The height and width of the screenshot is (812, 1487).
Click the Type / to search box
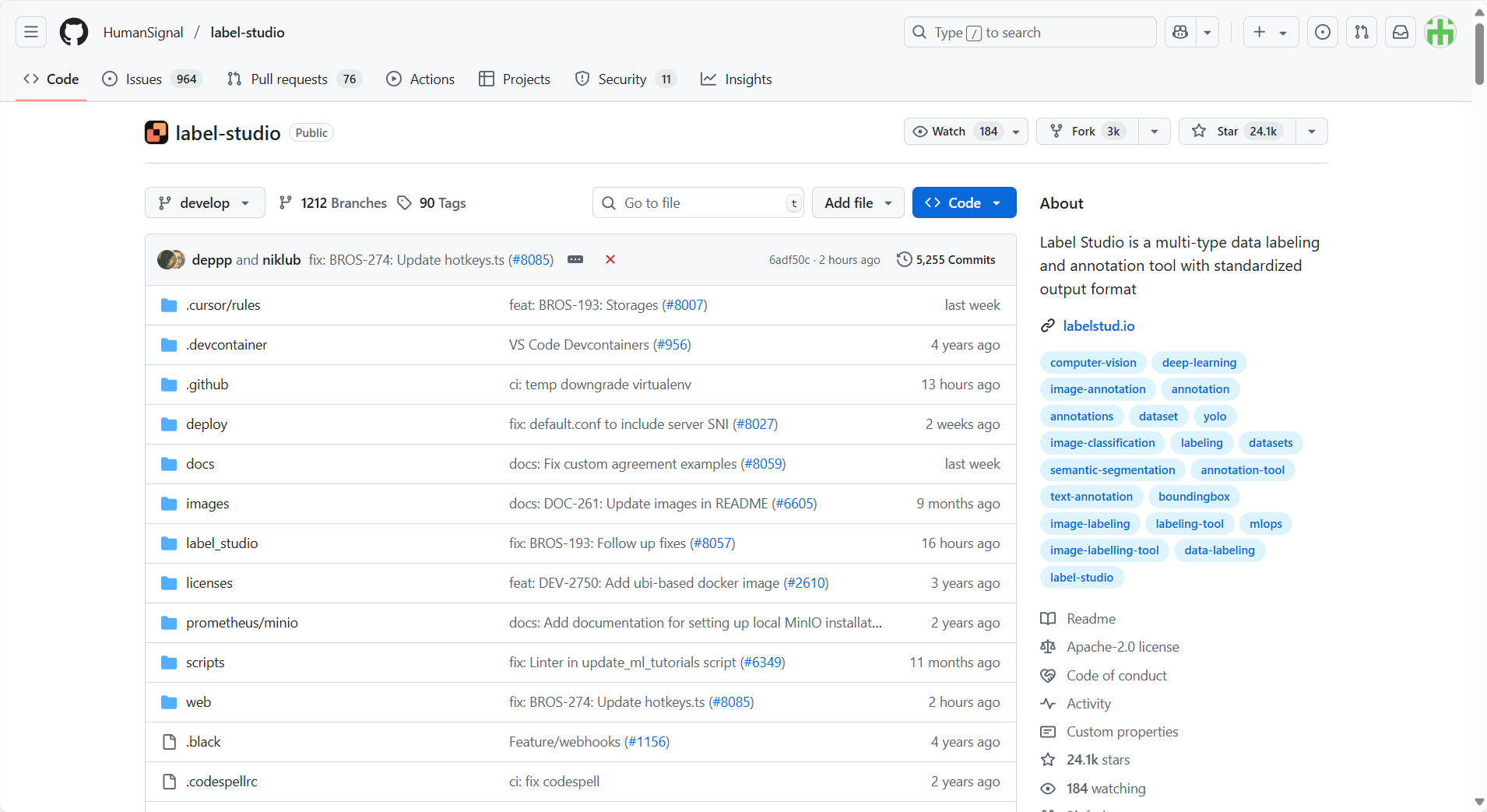[1030, 32]
